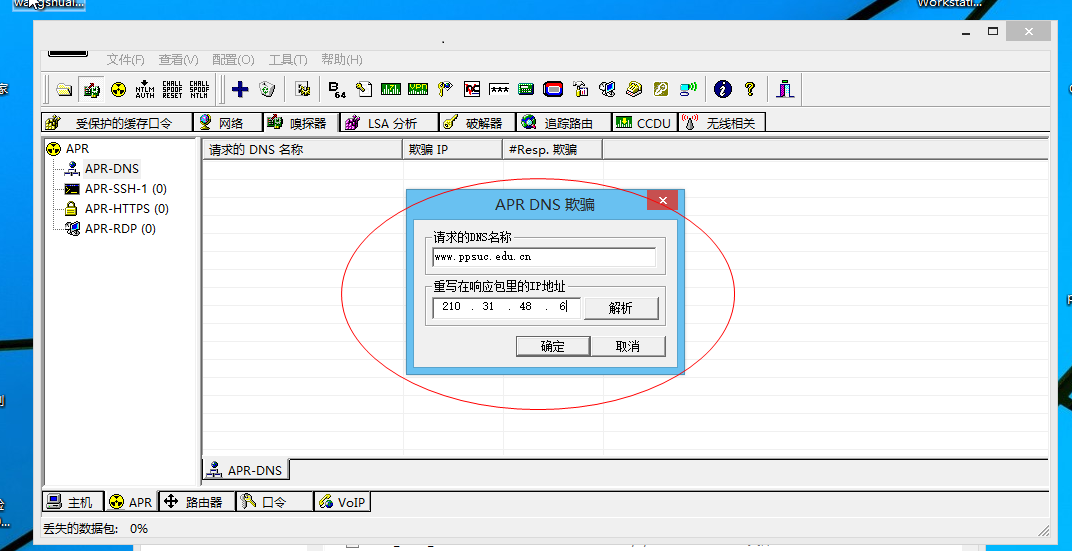Click the Exit door toolbar icon
The width and height of the screenshot is (1072, 551).
(x=785, y=89)
